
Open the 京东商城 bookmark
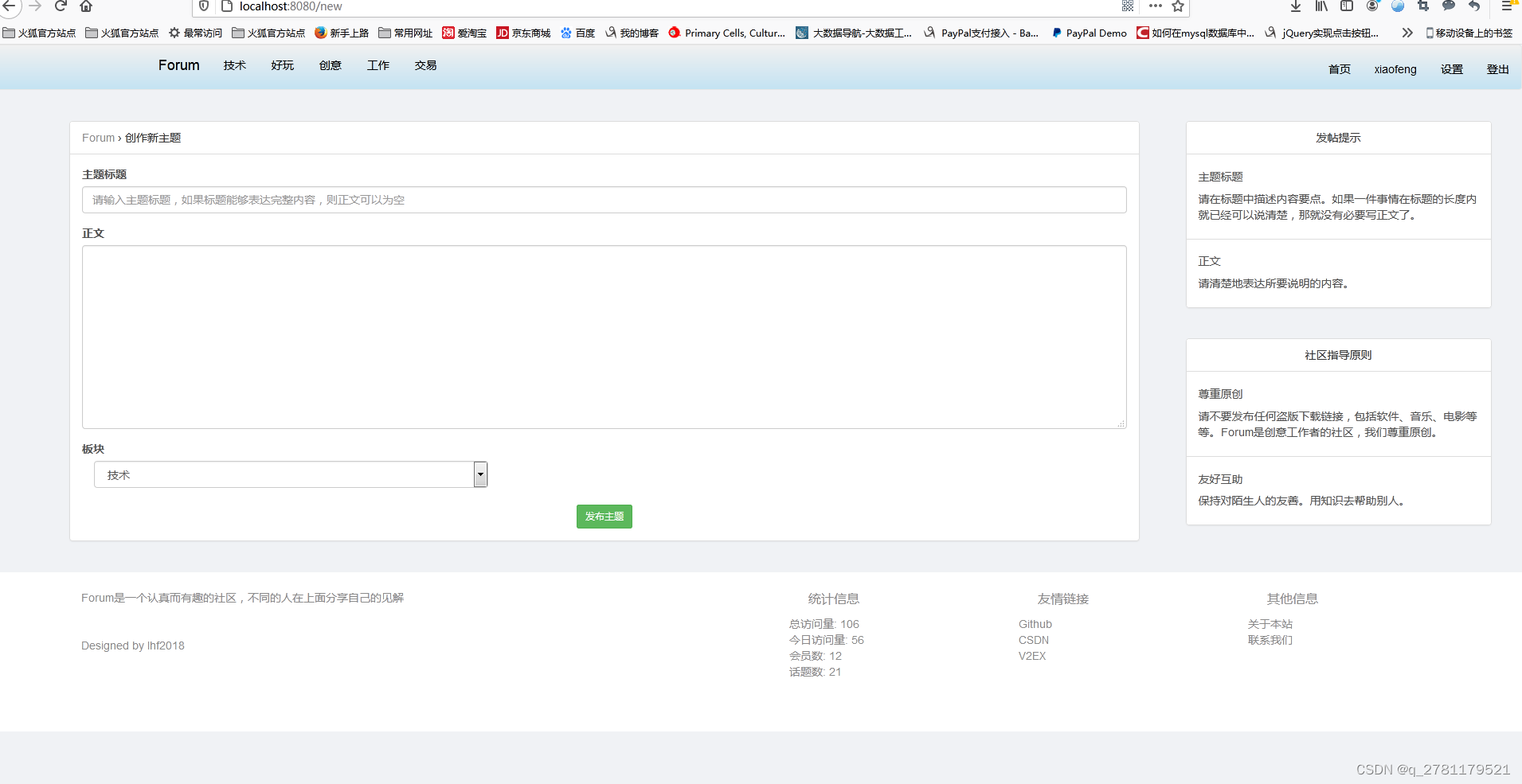coord(523,33)
